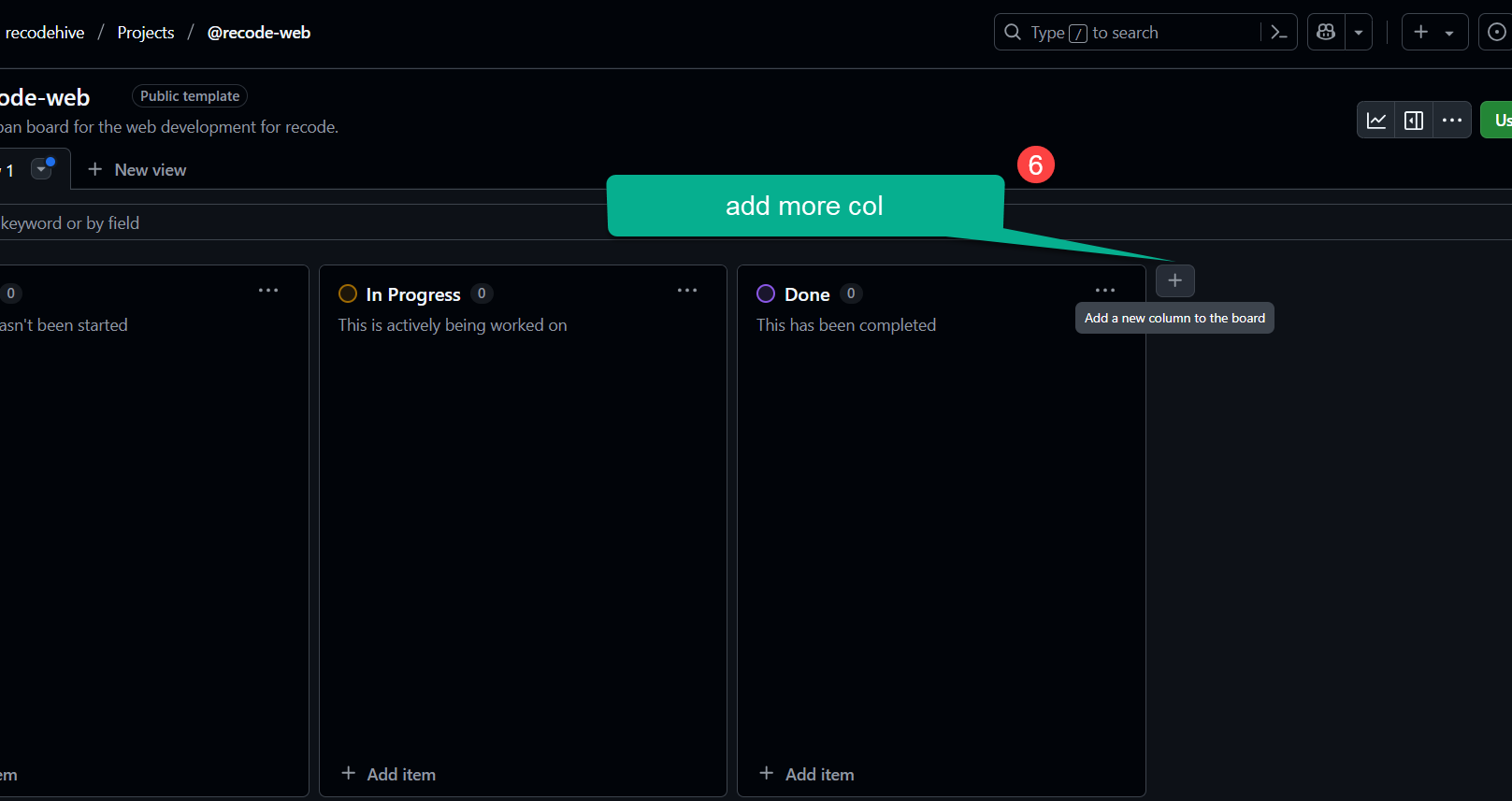This screenshot has width=1512, height=801.
Task: Open the issues icon in top bar
Action: (x=1496, y=33)
